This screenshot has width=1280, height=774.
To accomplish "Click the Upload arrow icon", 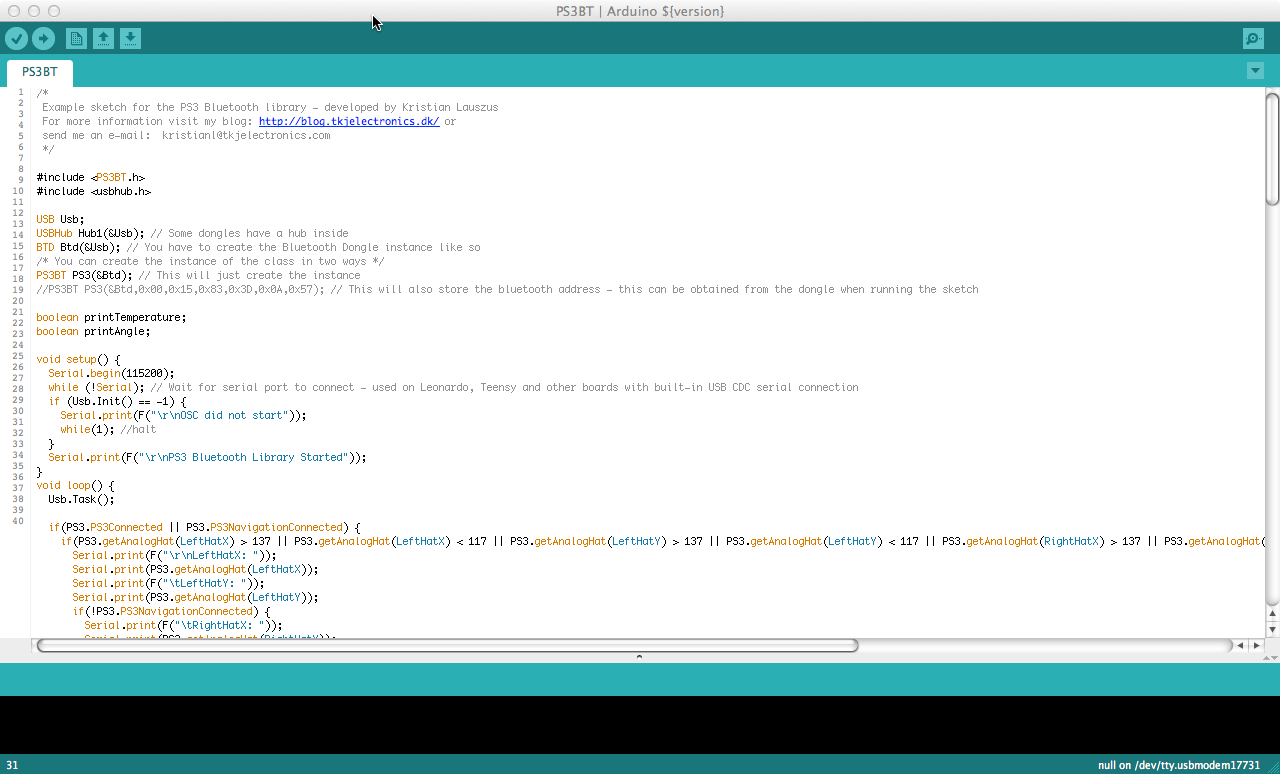I will (x=43, y=38).
